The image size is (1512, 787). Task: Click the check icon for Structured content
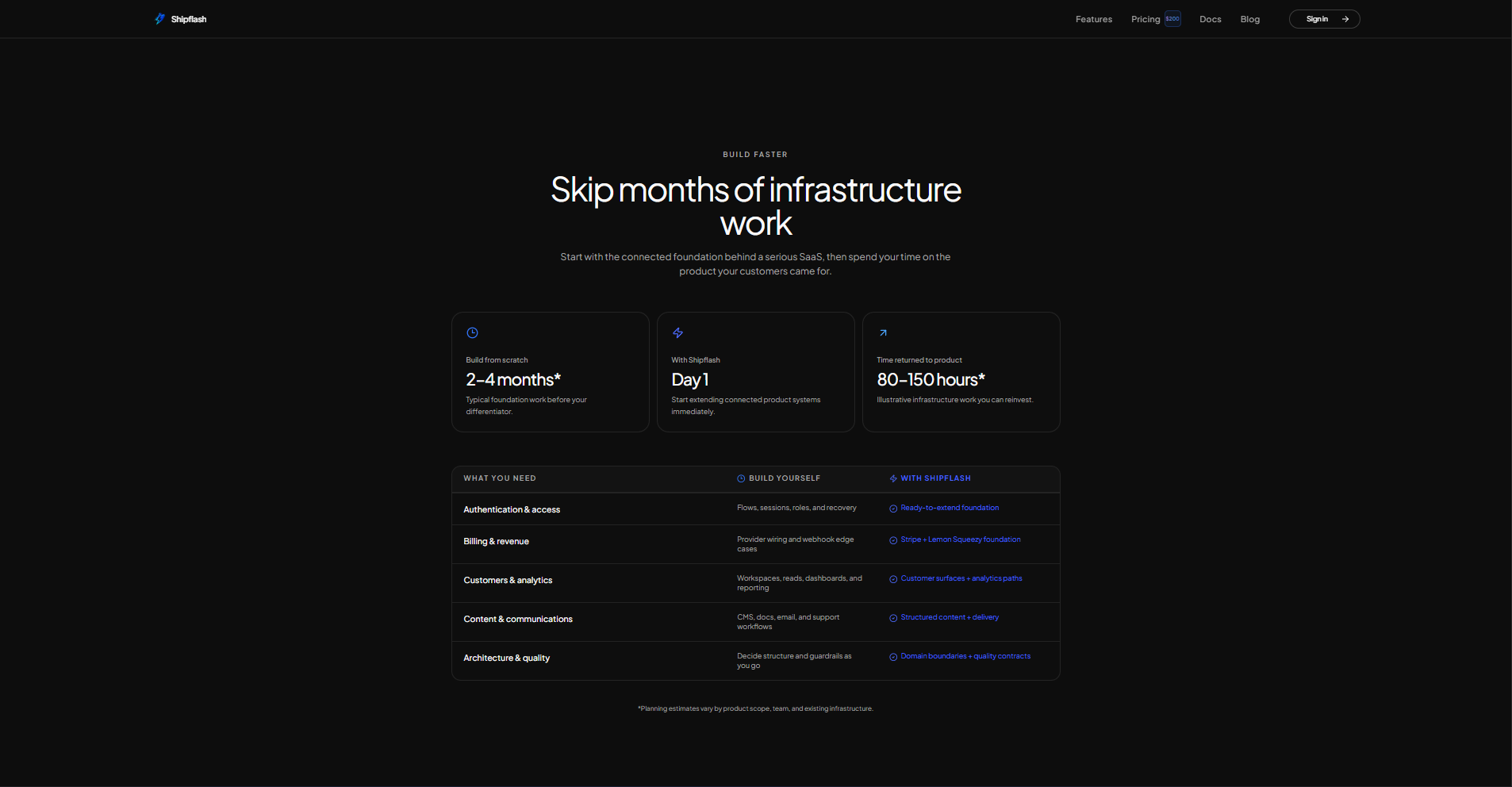click(893, 618)
